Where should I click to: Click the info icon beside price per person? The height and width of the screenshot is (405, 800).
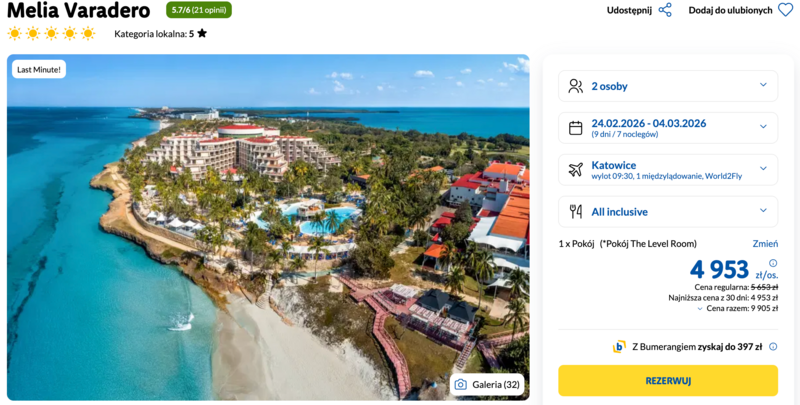[x=773, y=264]
